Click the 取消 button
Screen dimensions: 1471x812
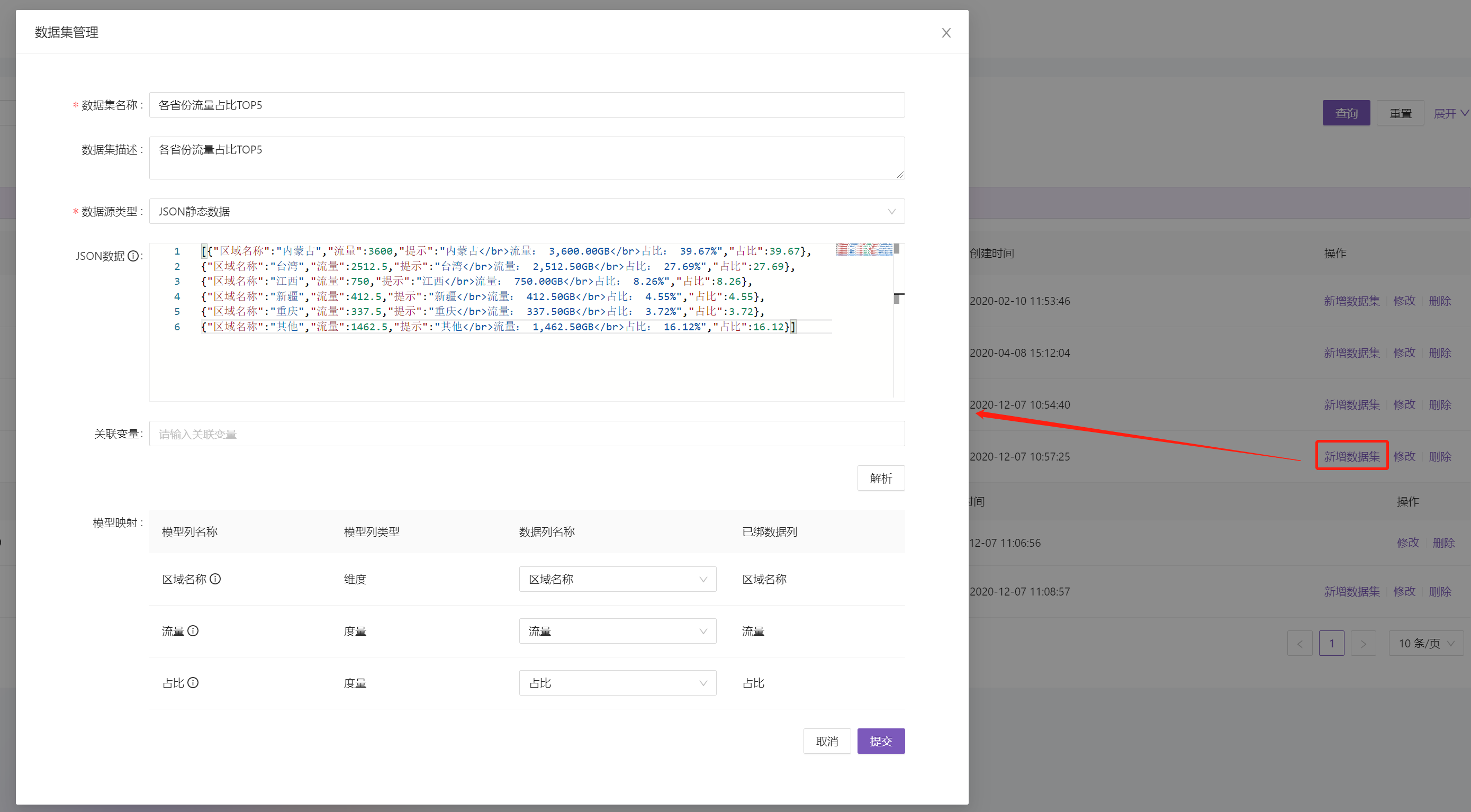pos(827,741)
